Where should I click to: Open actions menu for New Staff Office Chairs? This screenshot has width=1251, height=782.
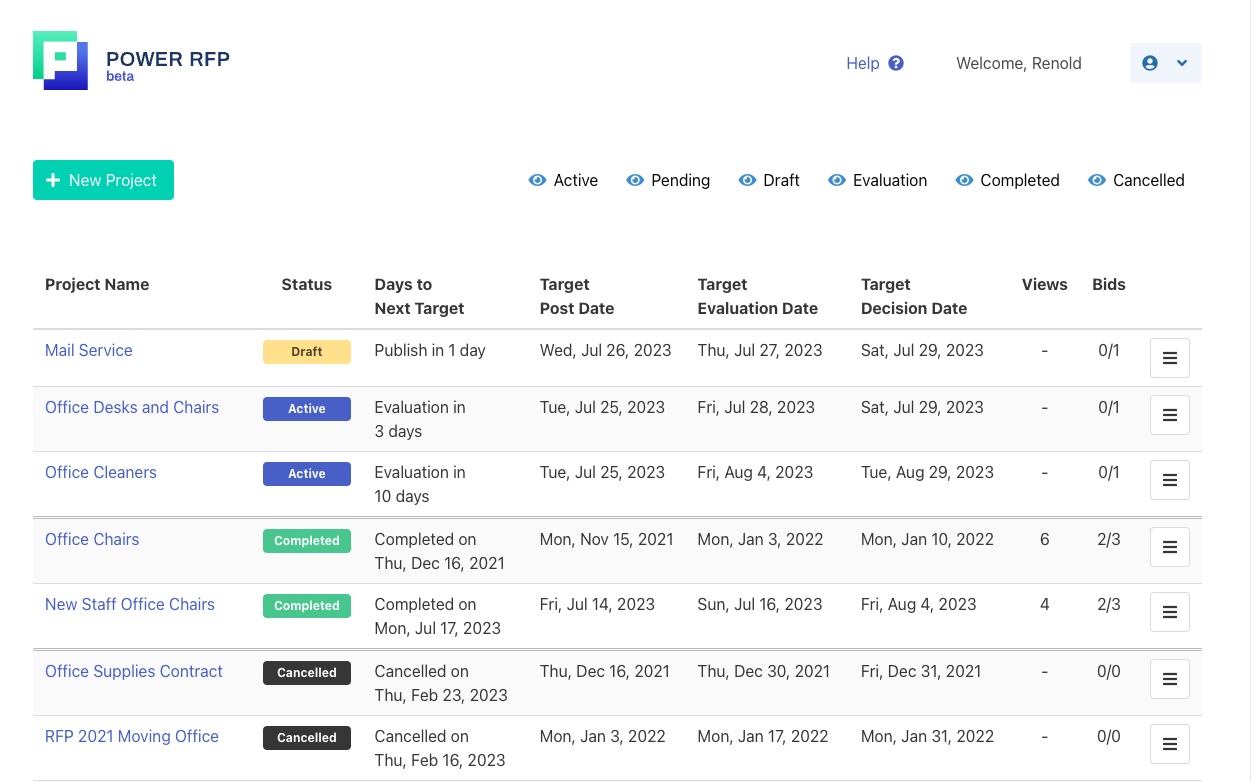point(1169,611)
